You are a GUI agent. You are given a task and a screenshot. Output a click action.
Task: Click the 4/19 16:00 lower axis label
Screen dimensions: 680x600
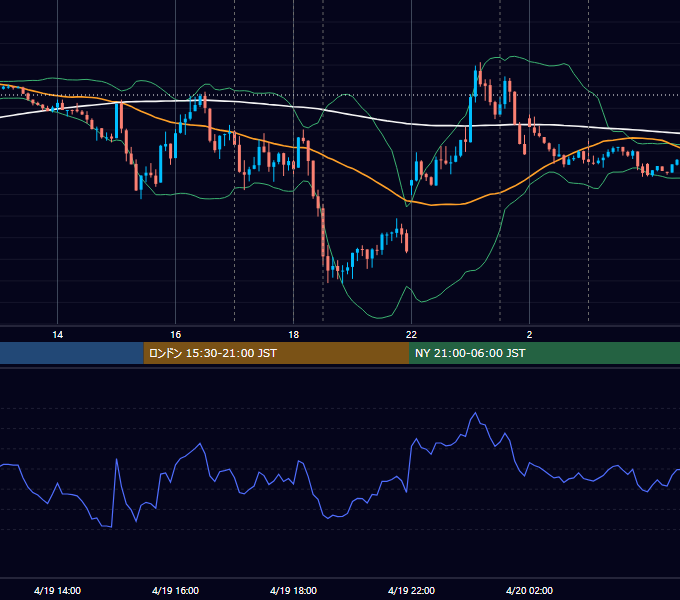[x=175, y=590]
